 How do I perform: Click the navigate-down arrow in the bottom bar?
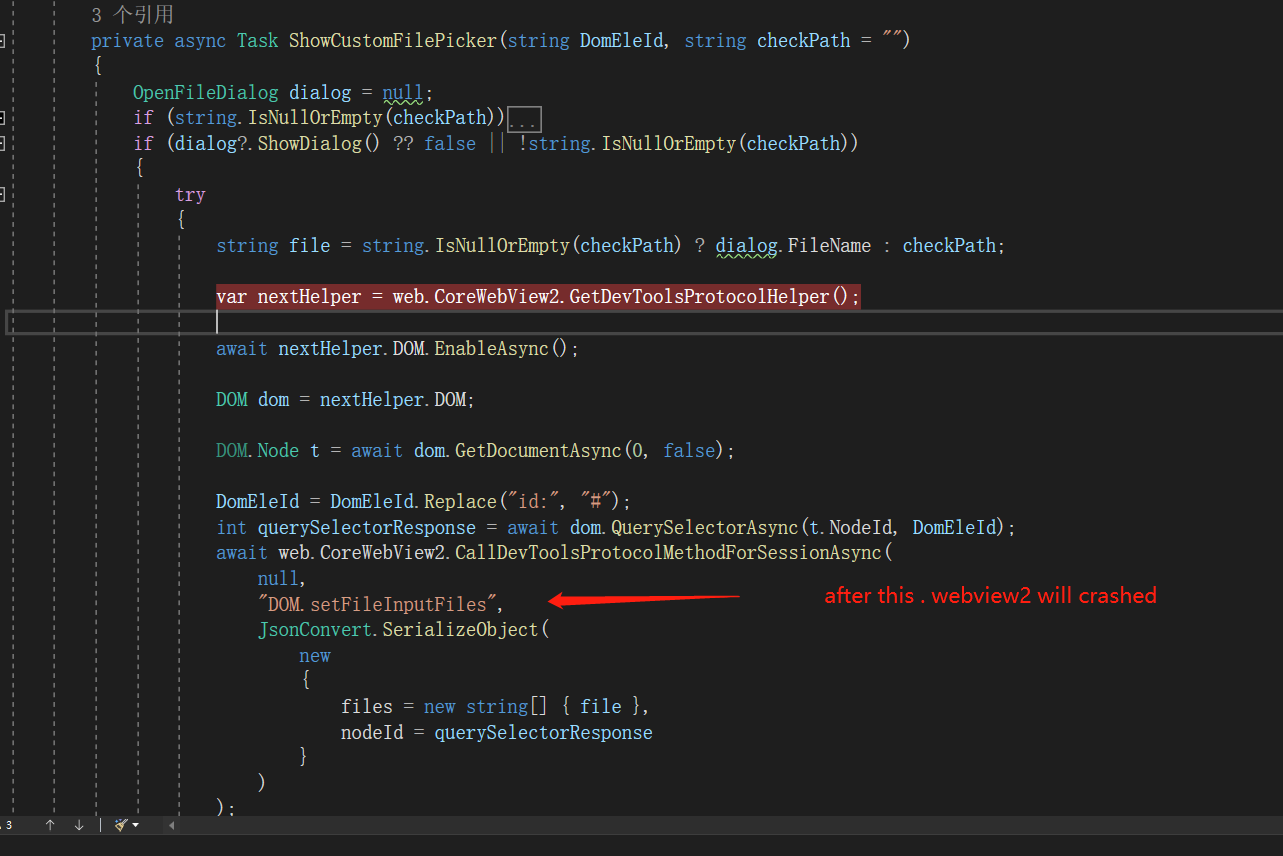click(79, 824)
